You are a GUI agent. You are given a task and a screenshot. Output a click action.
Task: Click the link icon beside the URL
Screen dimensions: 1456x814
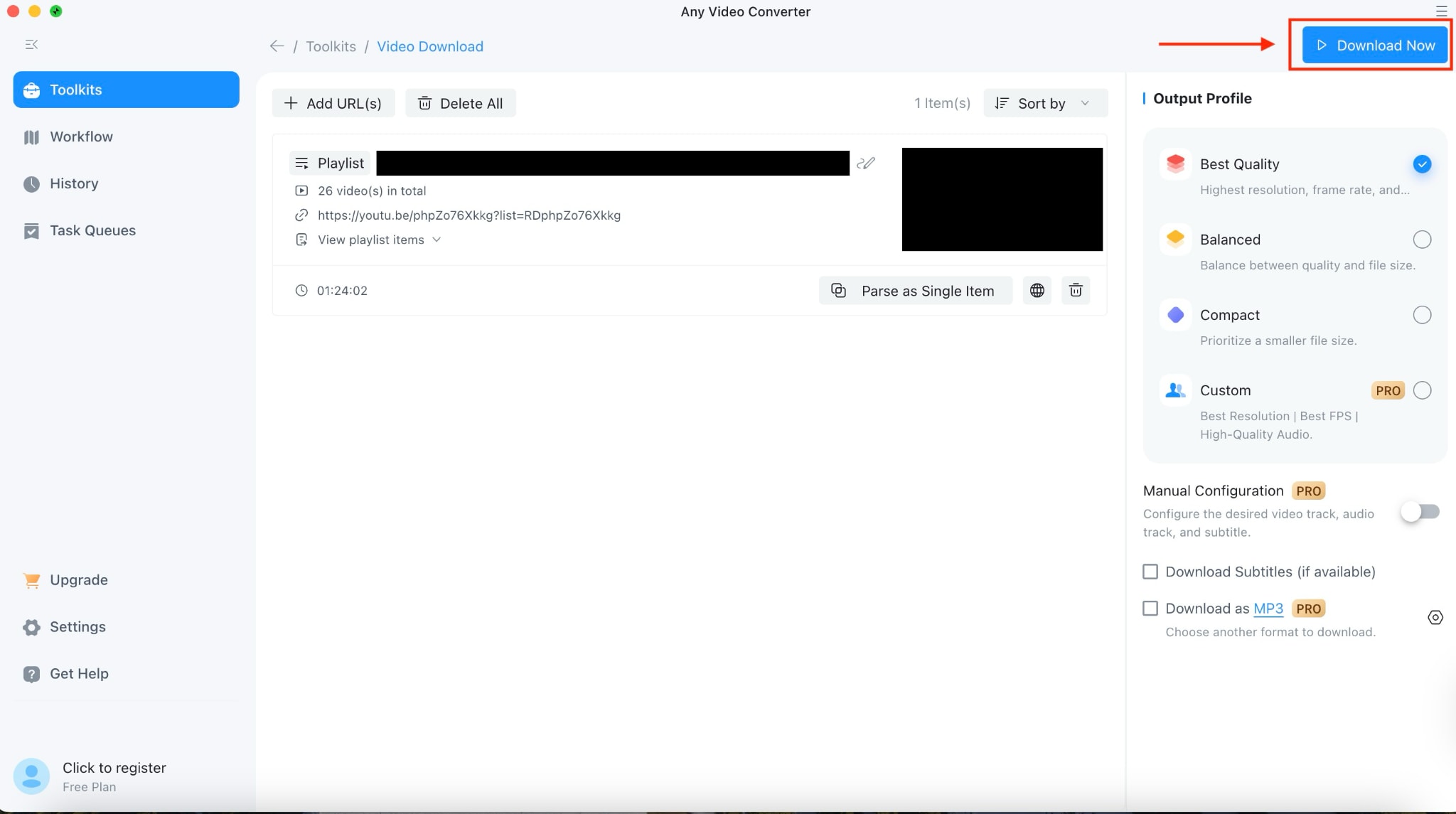point(301,215)
